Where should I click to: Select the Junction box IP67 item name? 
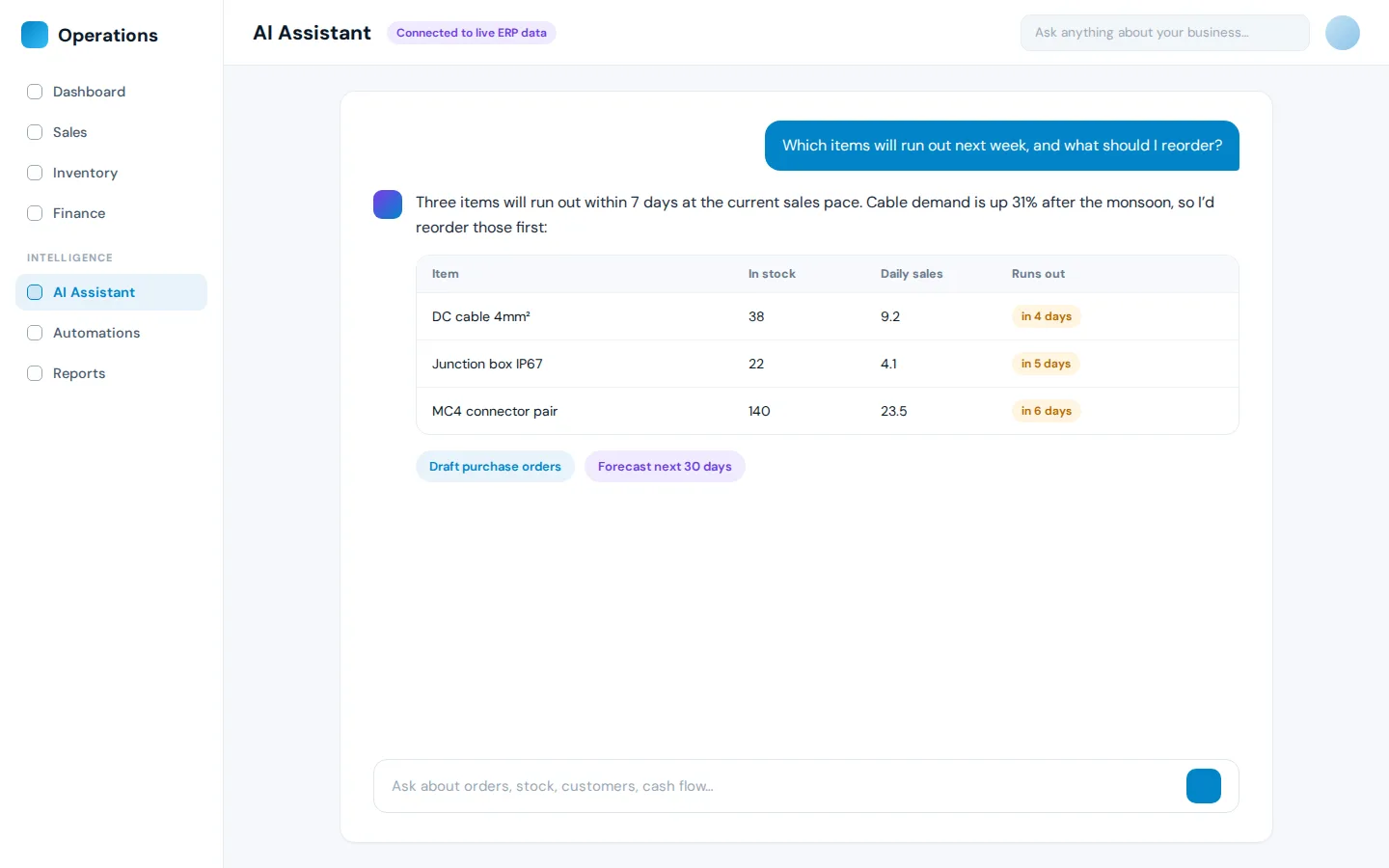(x=487, y=364)
